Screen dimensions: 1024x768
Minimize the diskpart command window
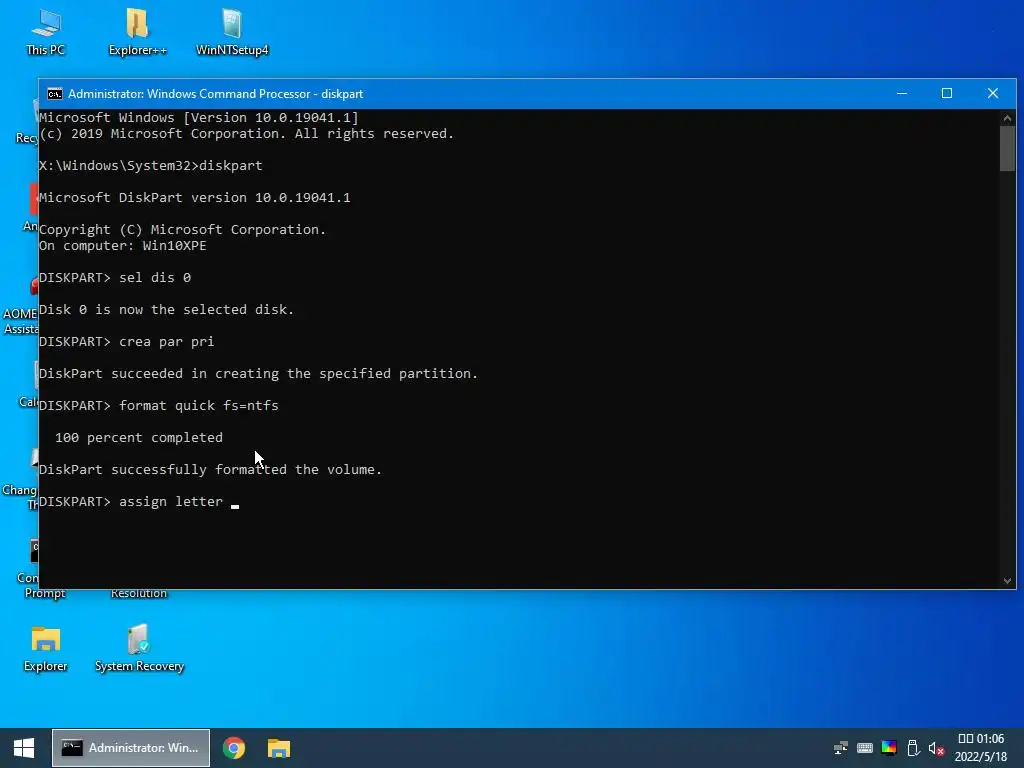pyautogui.click(x=902, y=93)
